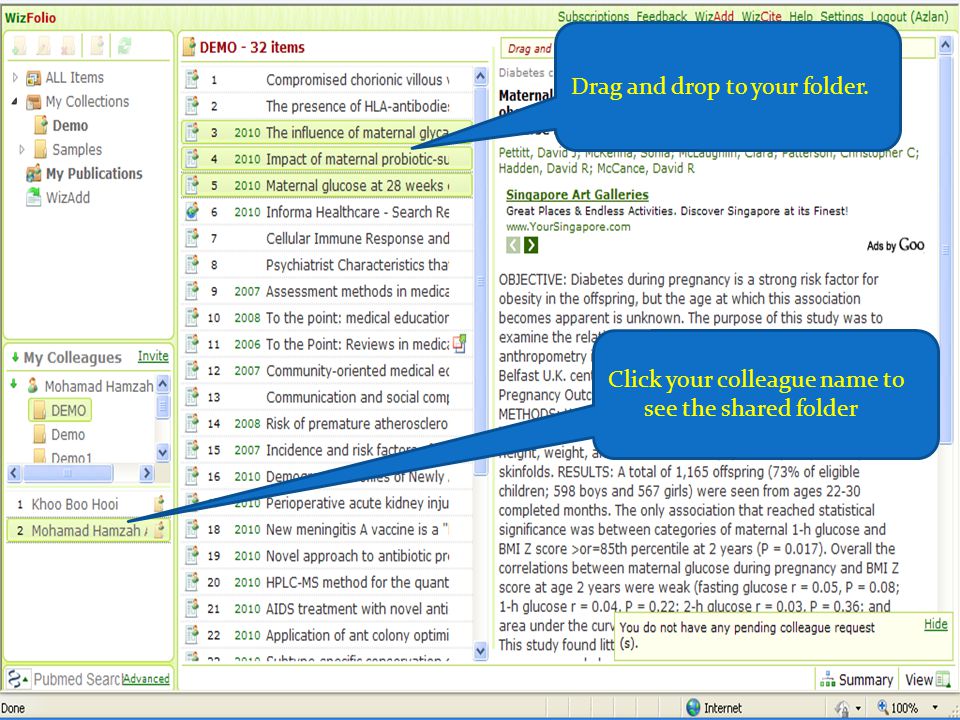Click the document icon for item 20
This screenshot has height=720, width=960.
pos(192,582)
